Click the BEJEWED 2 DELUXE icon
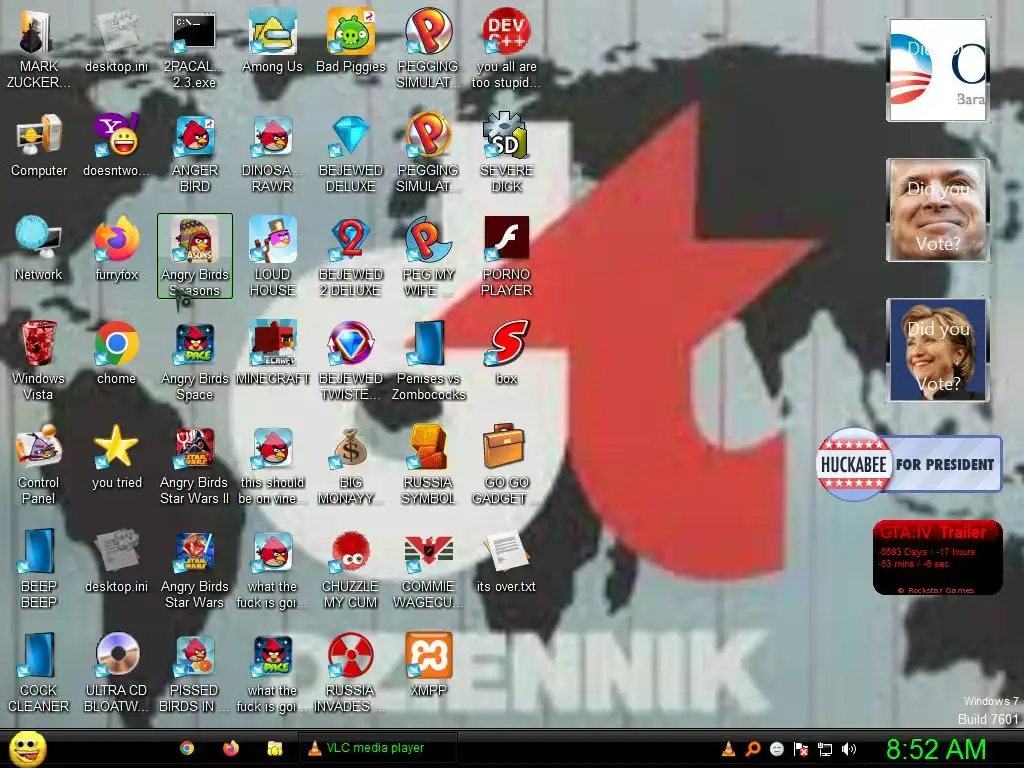The width and height of the screenshot is (1024, 768). 351,257
